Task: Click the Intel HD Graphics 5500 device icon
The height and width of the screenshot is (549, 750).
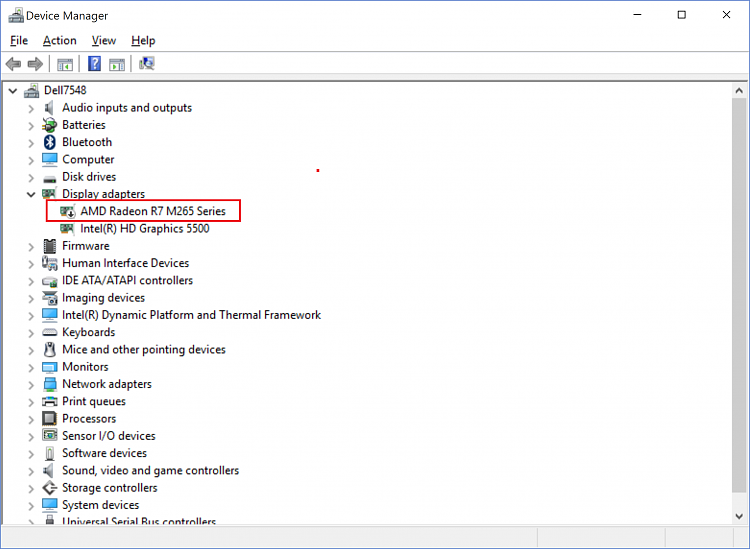Action: [x=67, y=229]
